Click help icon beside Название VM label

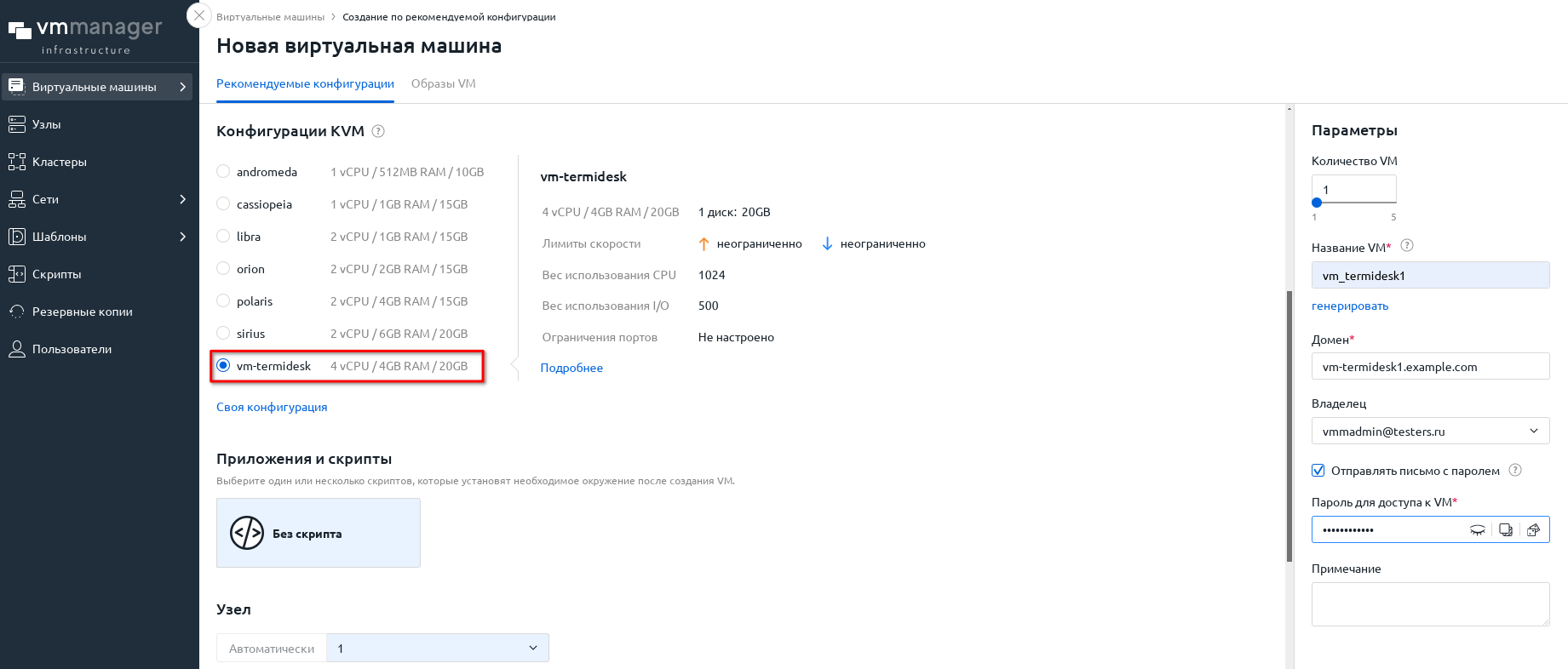pos(1407,246)
